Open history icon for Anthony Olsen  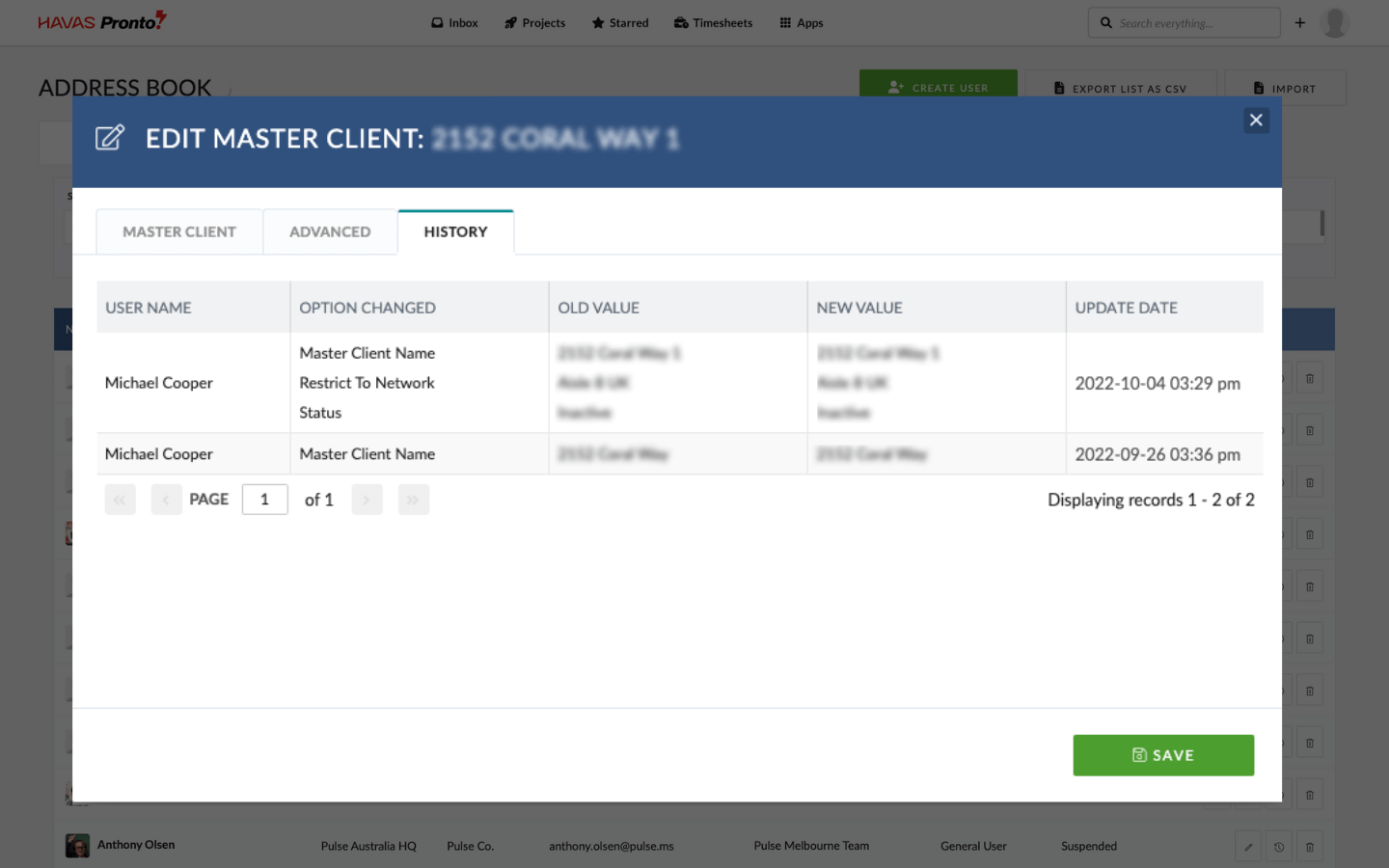[x=1279, y=847]
